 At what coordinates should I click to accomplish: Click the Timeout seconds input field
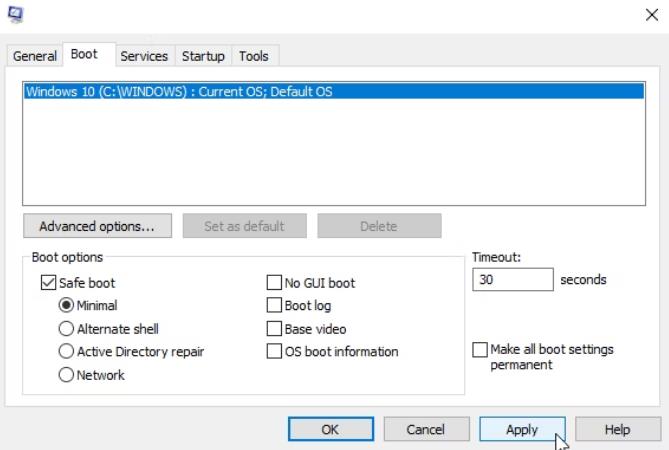coord(513,279)
